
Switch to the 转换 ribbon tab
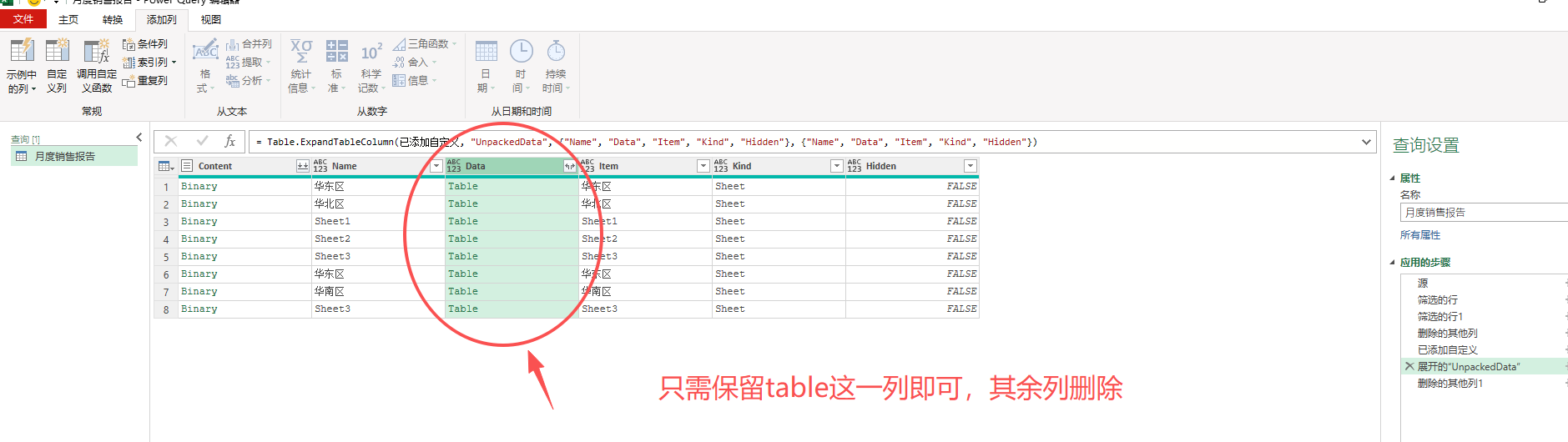(113, 19)
